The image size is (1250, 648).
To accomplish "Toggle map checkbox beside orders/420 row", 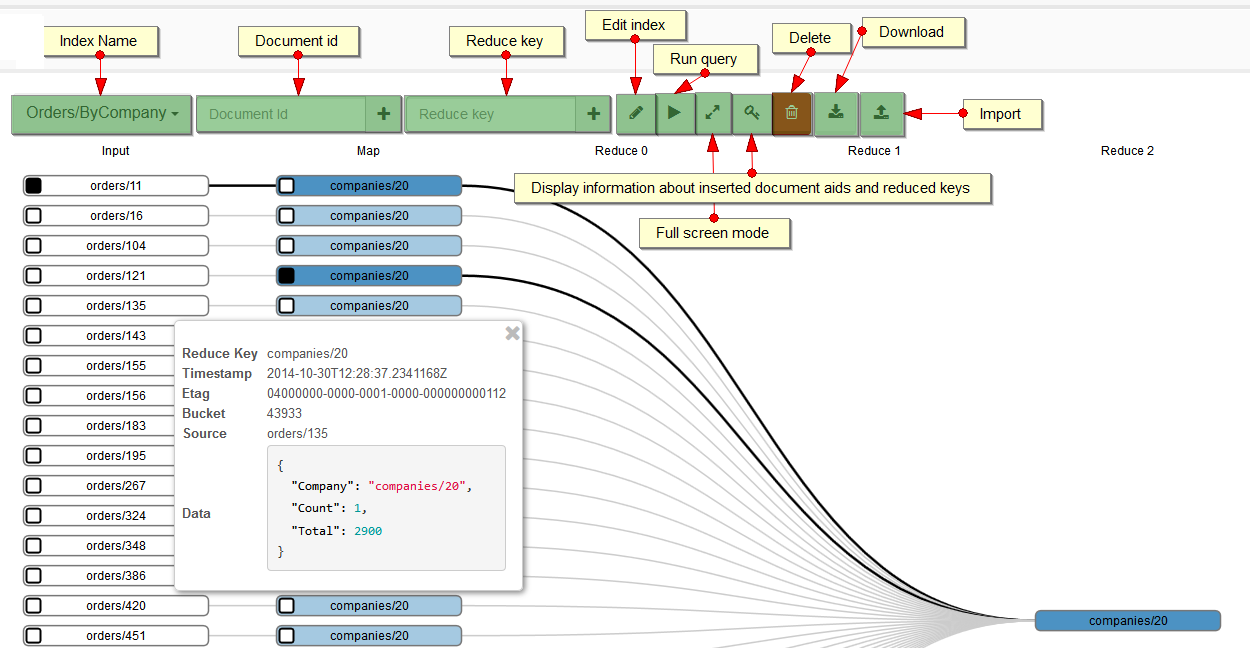I will click(287, 606).
